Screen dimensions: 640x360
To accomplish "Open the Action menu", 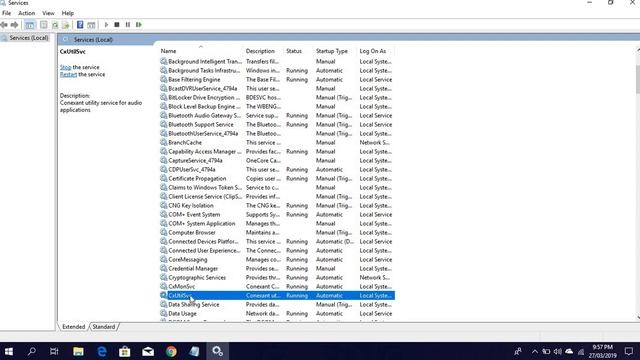I will tap(27, 13).
